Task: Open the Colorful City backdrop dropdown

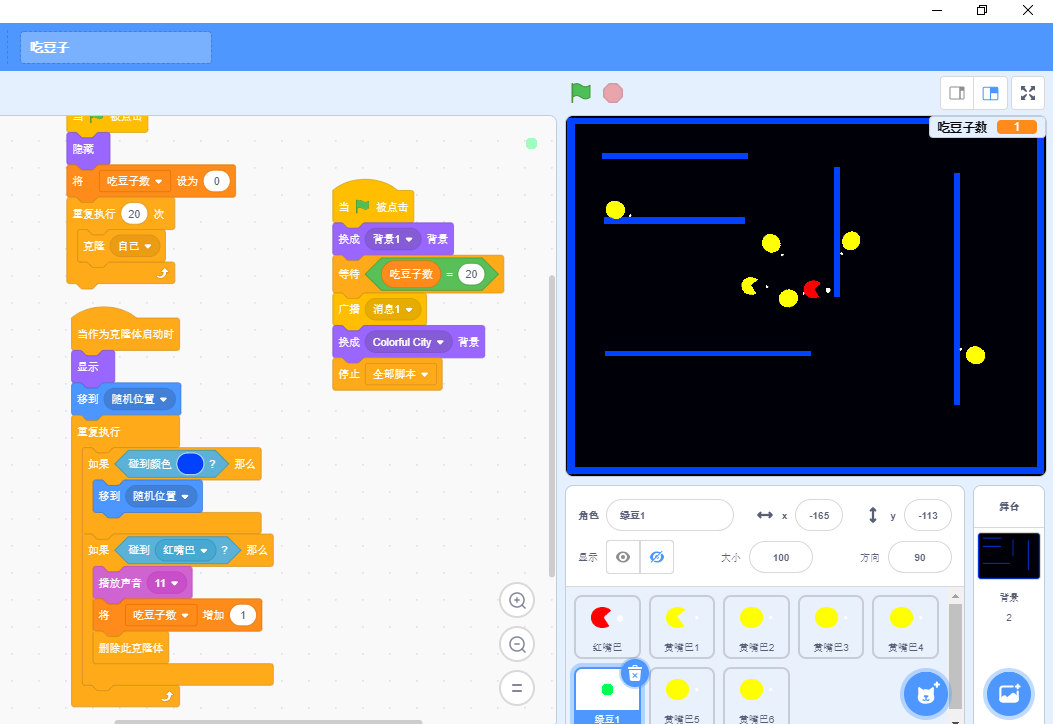Action: [408, 342]
